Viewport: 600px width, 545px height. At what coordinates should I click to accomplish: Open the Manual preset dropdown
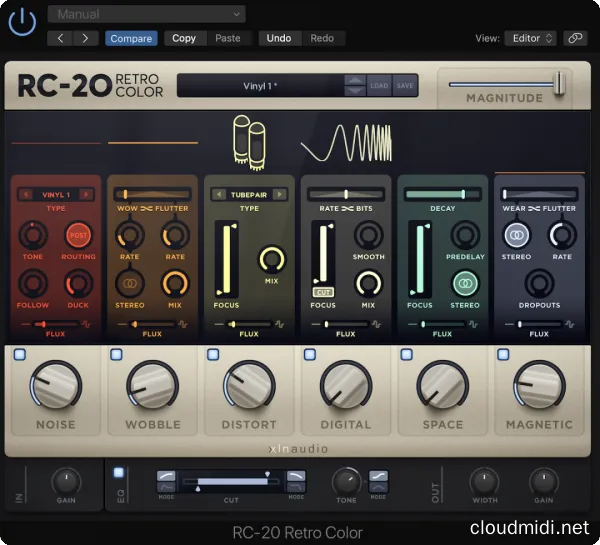click(147, 15)
